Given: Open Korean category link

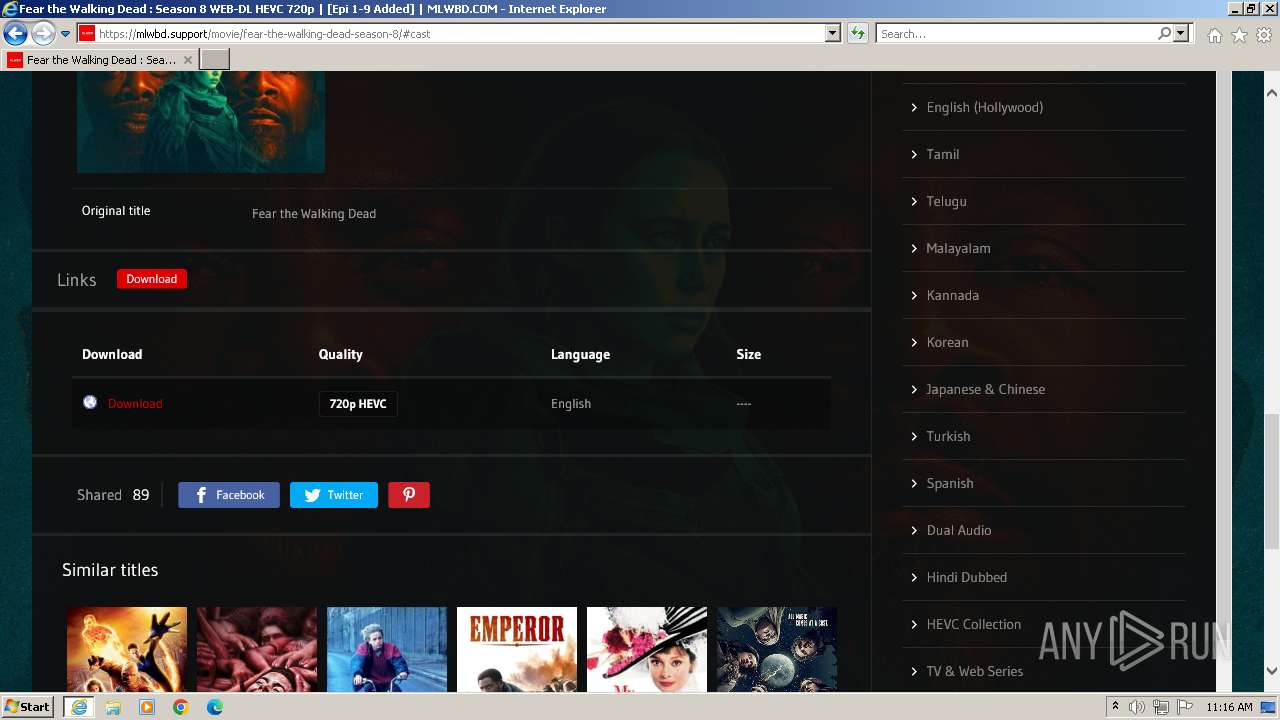Looking at the screenshot, I should (947, 342).
